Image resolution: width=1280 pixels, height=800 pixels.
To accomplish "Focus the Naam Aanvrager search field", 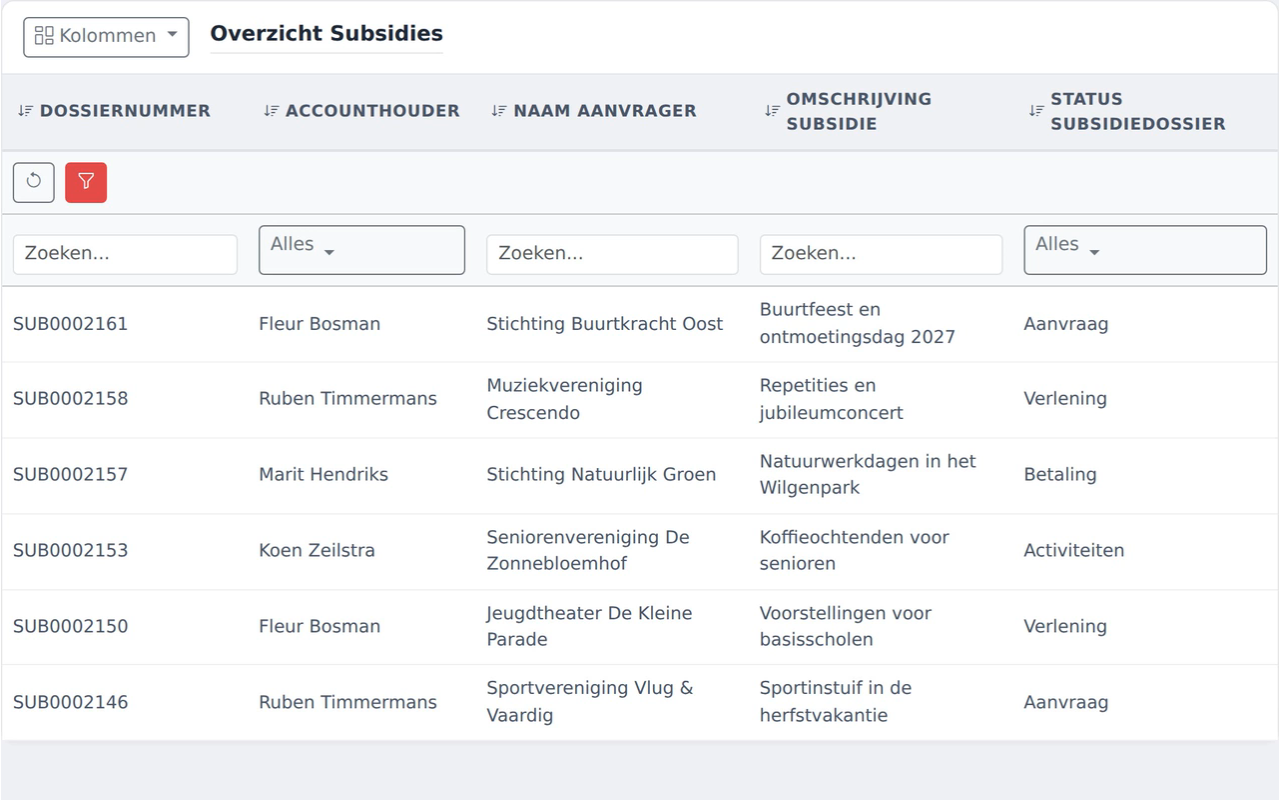I will click(612, 254).
